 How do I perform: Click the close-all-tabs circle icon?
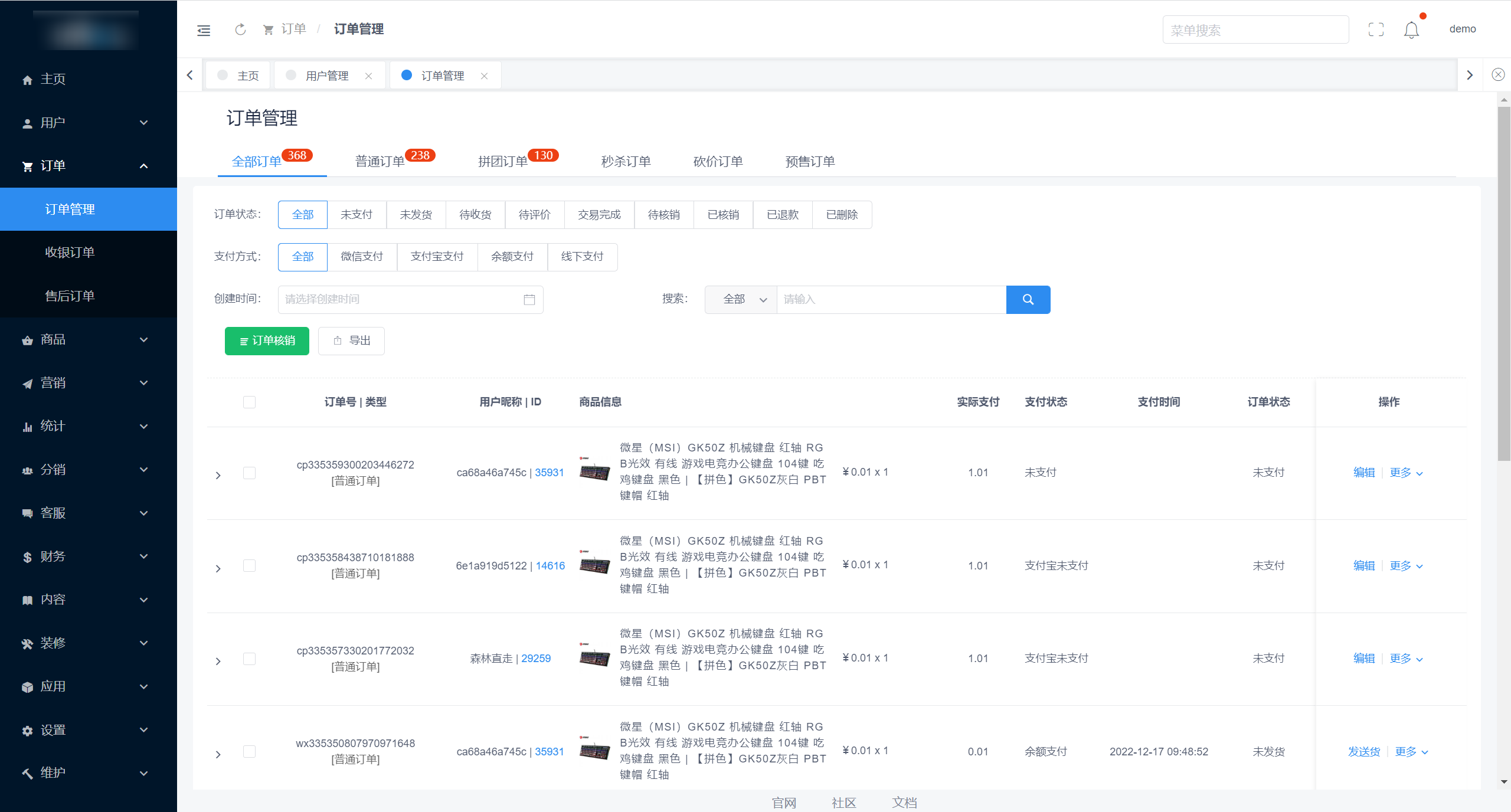point(1498,74)
